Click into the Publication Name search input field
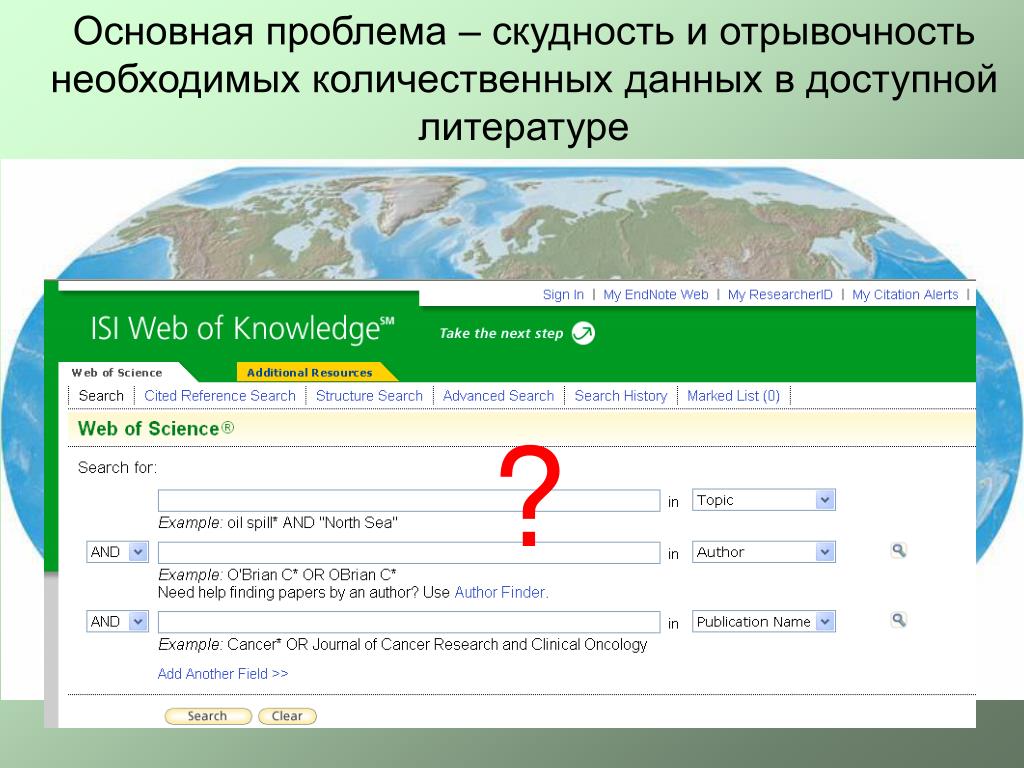 (x=409, y=622)
